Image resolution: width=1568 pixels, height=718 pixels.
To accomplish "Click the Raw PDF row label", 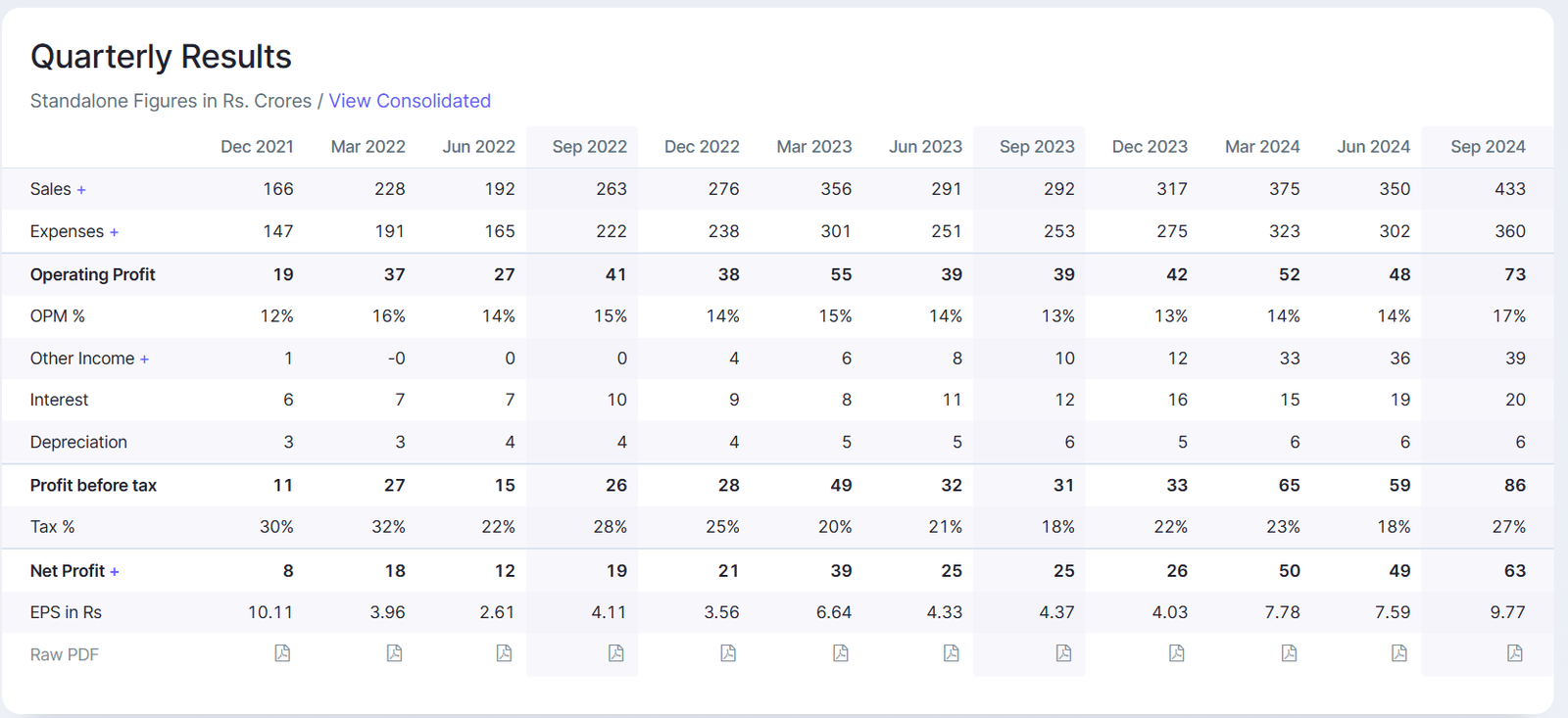I will (64, 654).
